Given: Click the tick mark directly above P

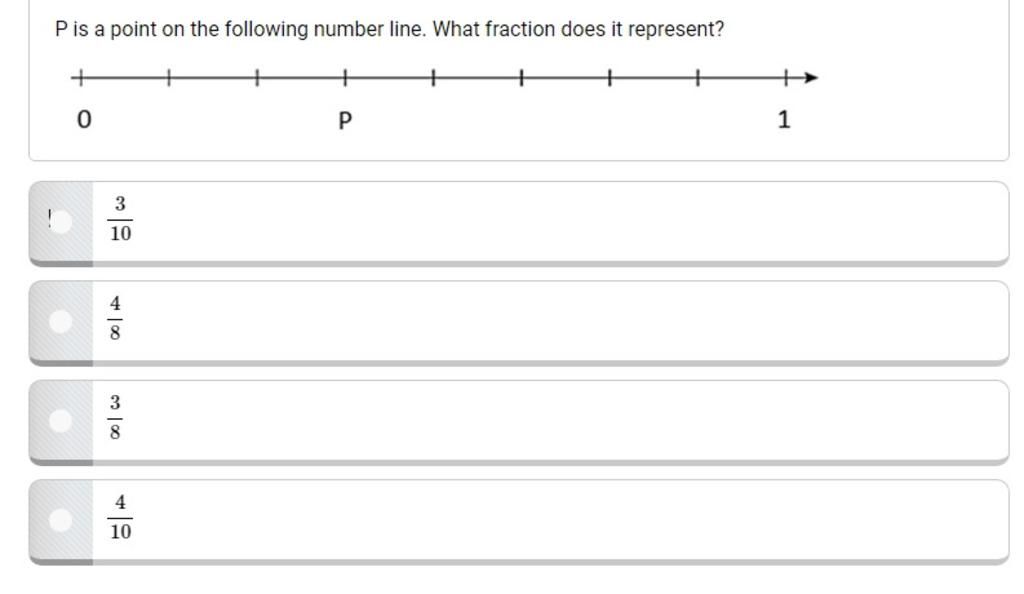Looking at the screenshot, I should pos(345,78).
